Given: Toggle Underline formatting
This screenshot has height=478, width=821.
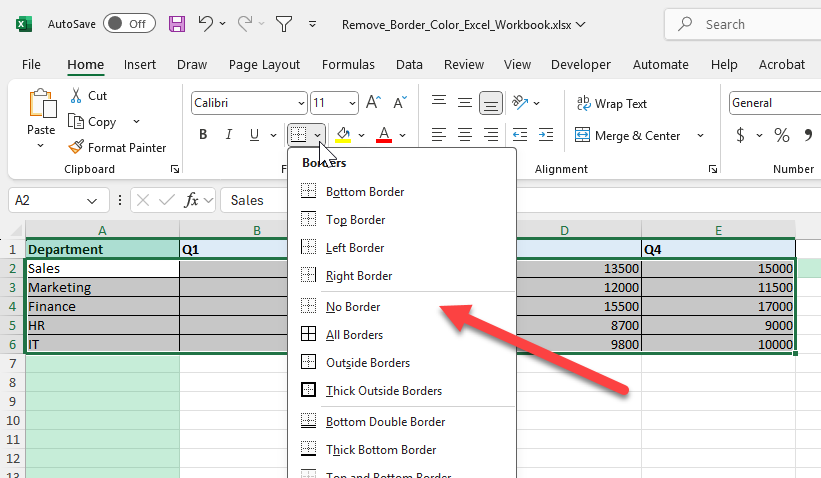Looking at the screenshot, I should [x=255, y=135].
